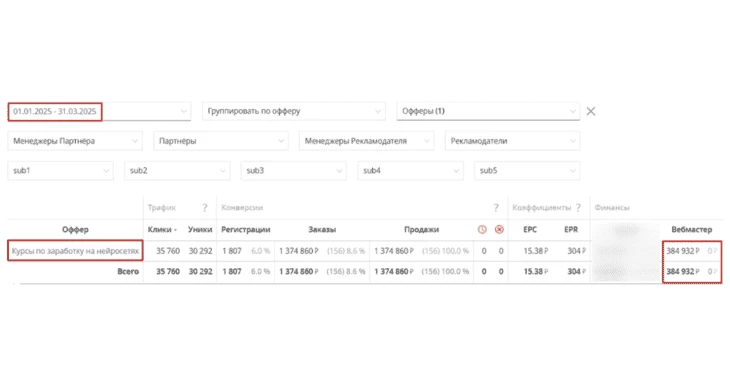Click the 'Вебмастер' column header
Image resolution: width=730 pixels, height=382 pixels.
tap(691, 229)
